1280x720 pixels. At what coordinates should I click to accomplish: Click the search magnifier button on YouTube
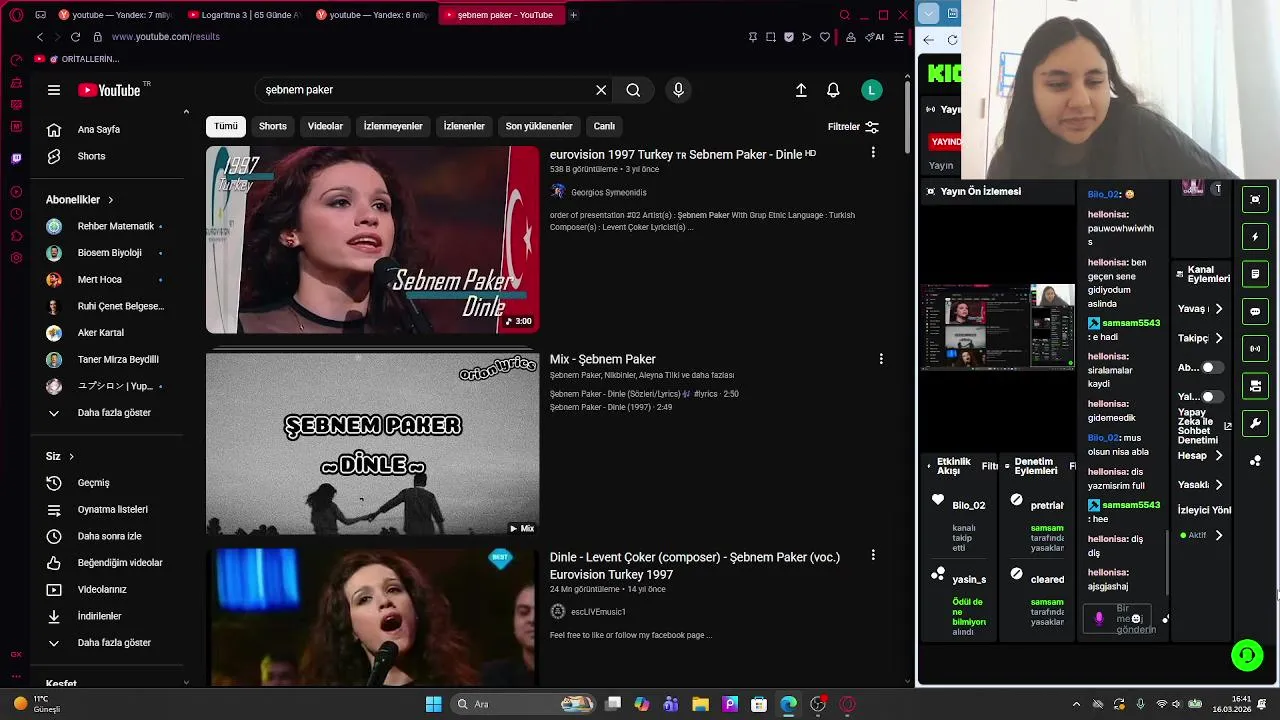[633, 90]
